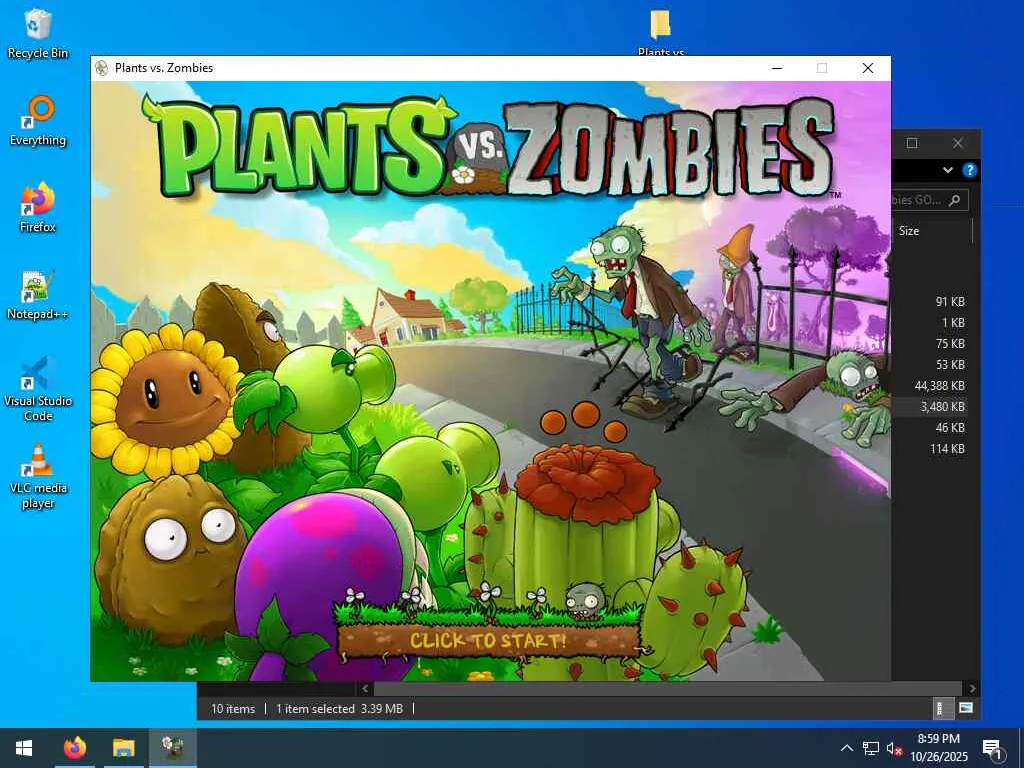Viewport: 1024px width, 768px height.
Task: Show hidden system tray icons
Action: click(846, 748)
